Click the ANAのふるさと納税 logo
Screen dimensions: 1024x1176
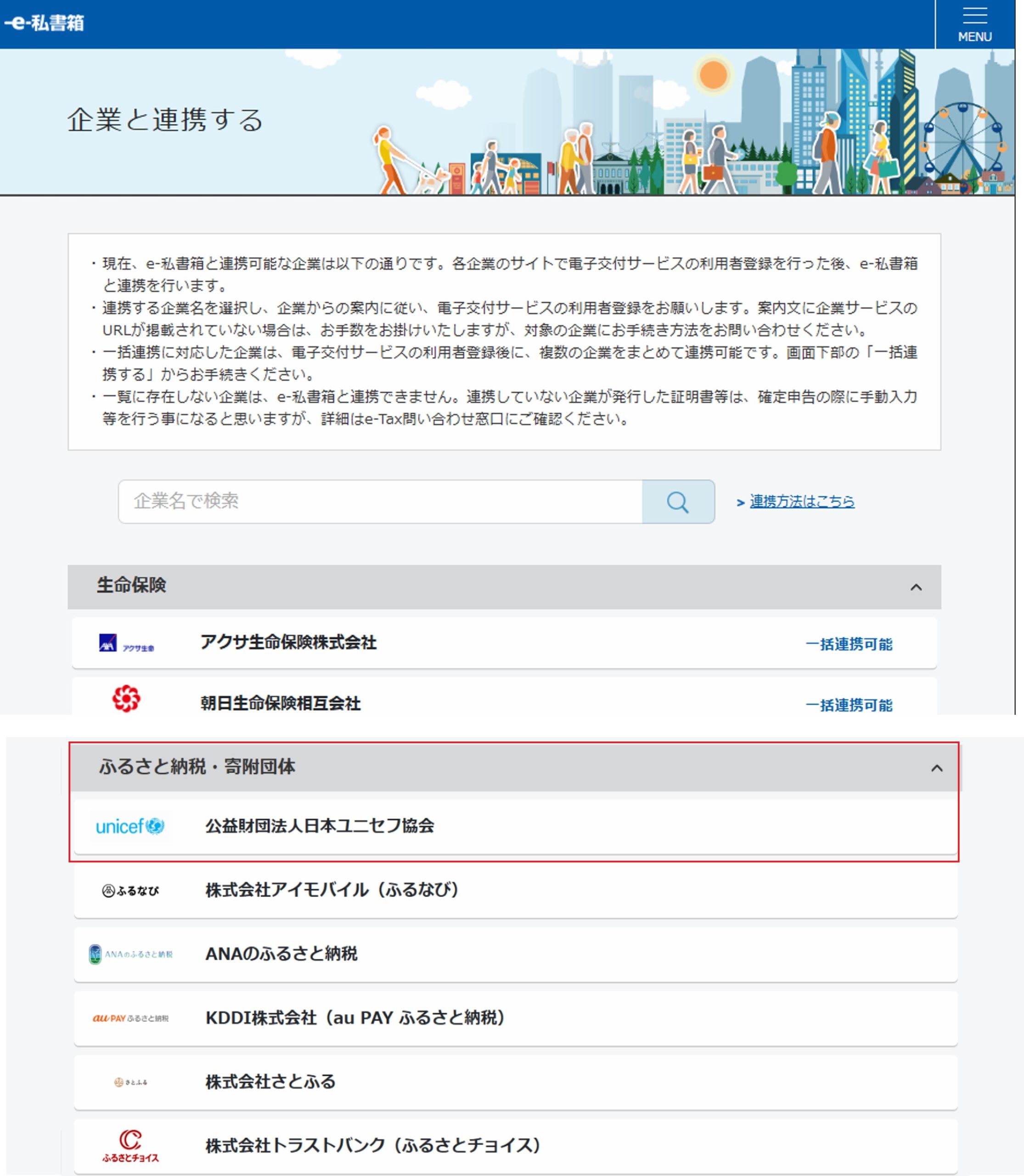(x=130, y=954)
